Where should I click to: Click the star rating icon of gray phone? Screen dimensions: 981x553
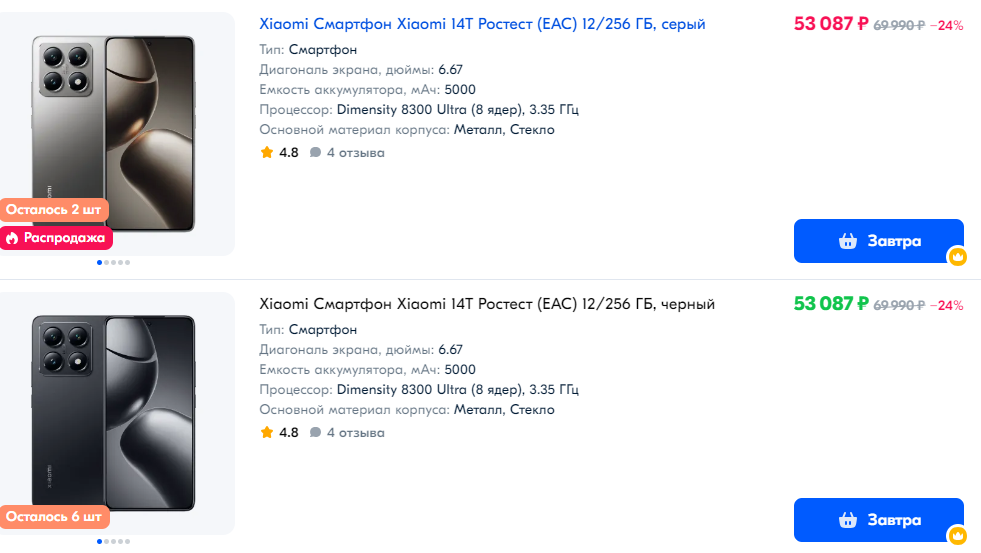[267, 152]
